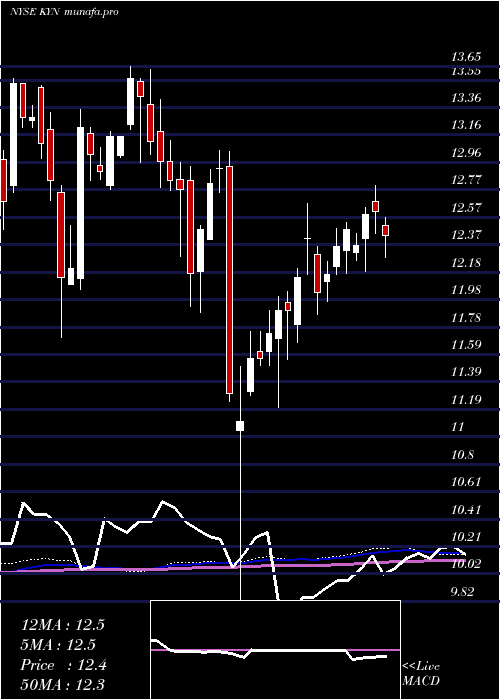
Task: Click the <<Live MACD label
Action: point(421,674)
